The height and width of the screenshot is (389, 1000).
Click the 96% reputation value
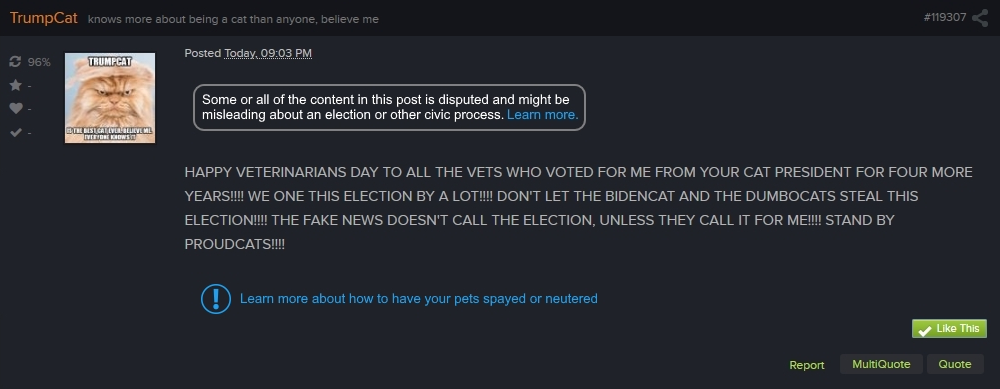click(39, 62)
